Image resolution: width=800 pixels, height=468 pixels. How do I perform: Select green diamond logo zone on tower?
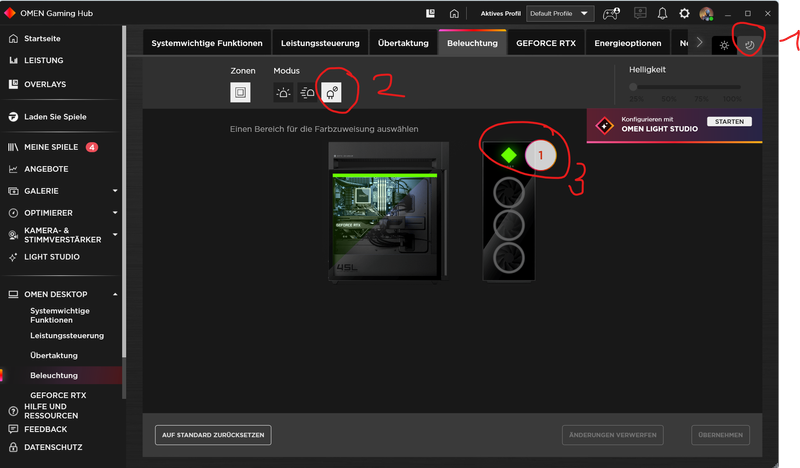508,155
